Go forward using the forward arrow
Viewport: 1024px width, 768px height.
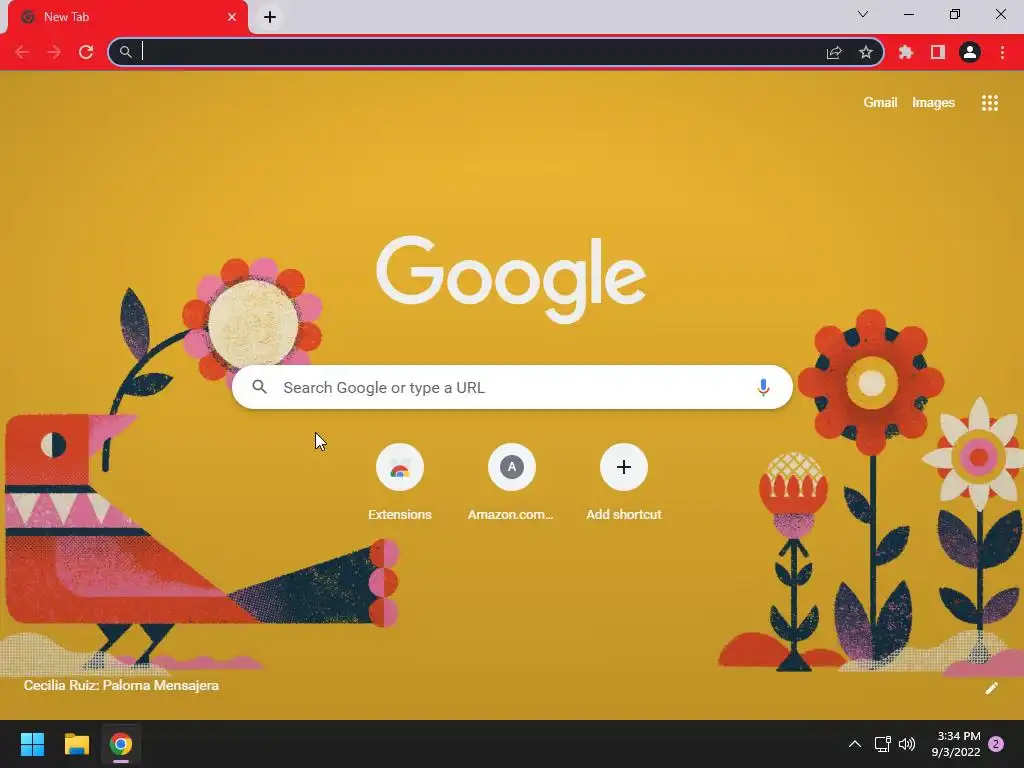click(54, 52)
